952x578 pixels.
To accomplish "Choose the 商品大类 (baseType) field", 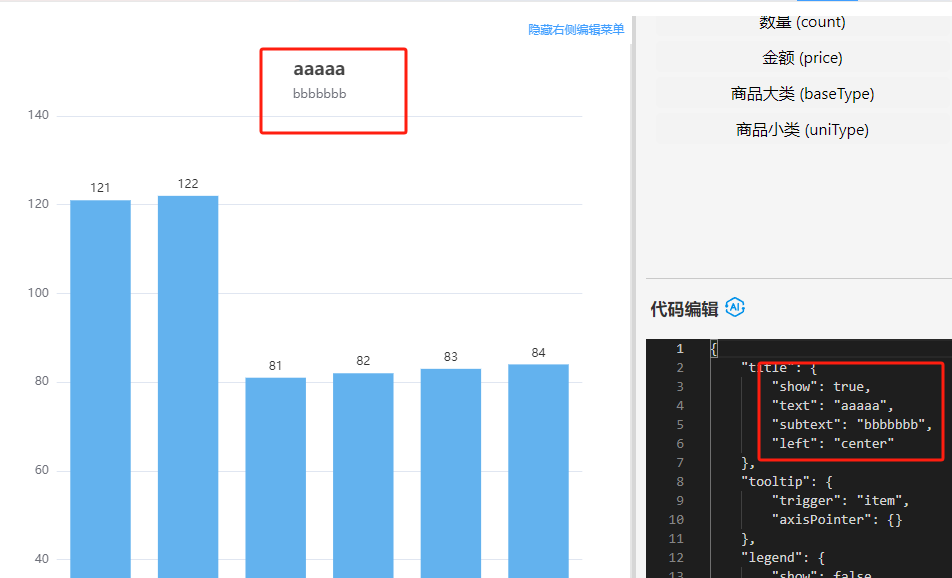I will [802, 94].
